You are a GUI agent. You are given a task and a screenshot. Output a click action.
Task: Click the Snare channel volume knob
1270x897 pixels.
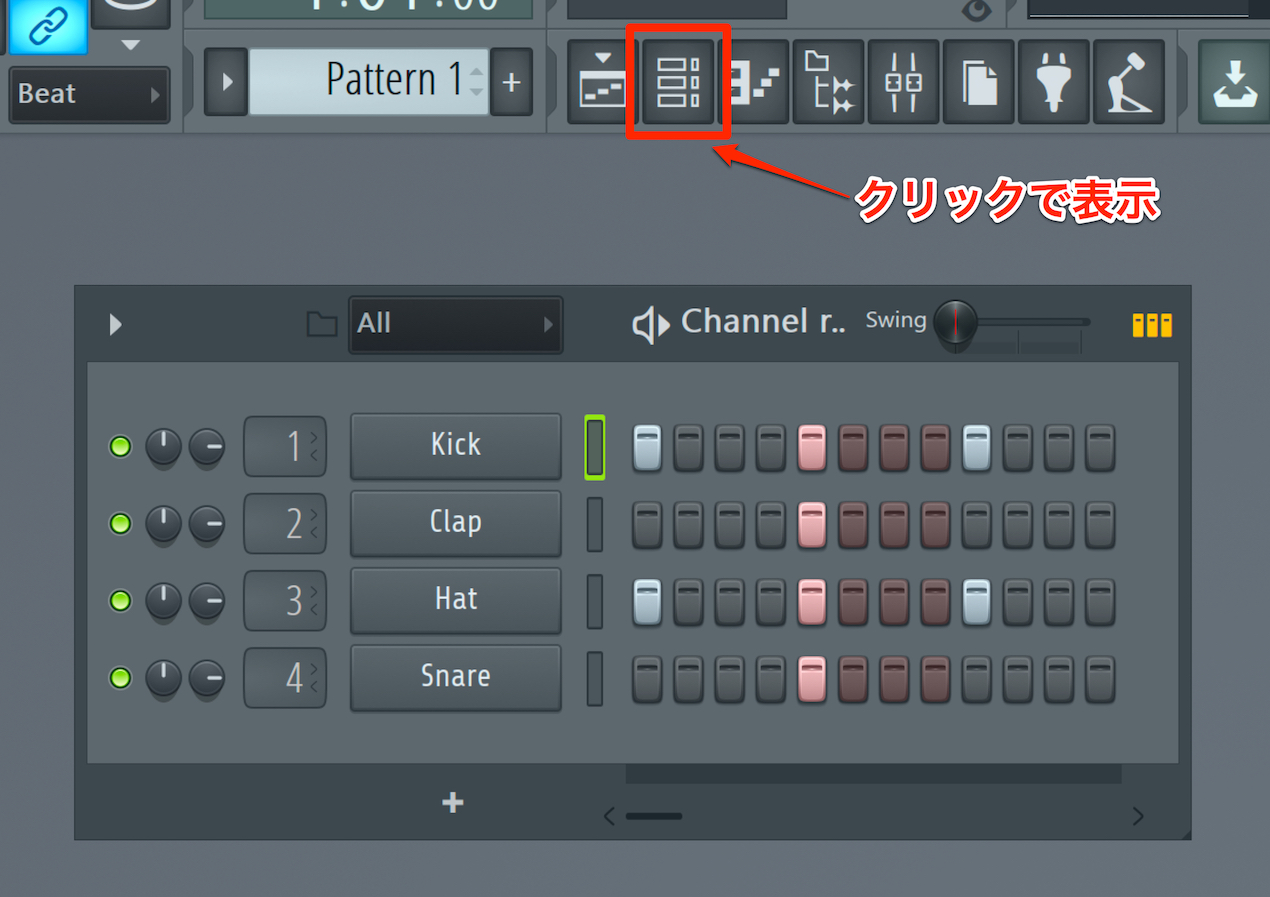[x=207, y=678]
